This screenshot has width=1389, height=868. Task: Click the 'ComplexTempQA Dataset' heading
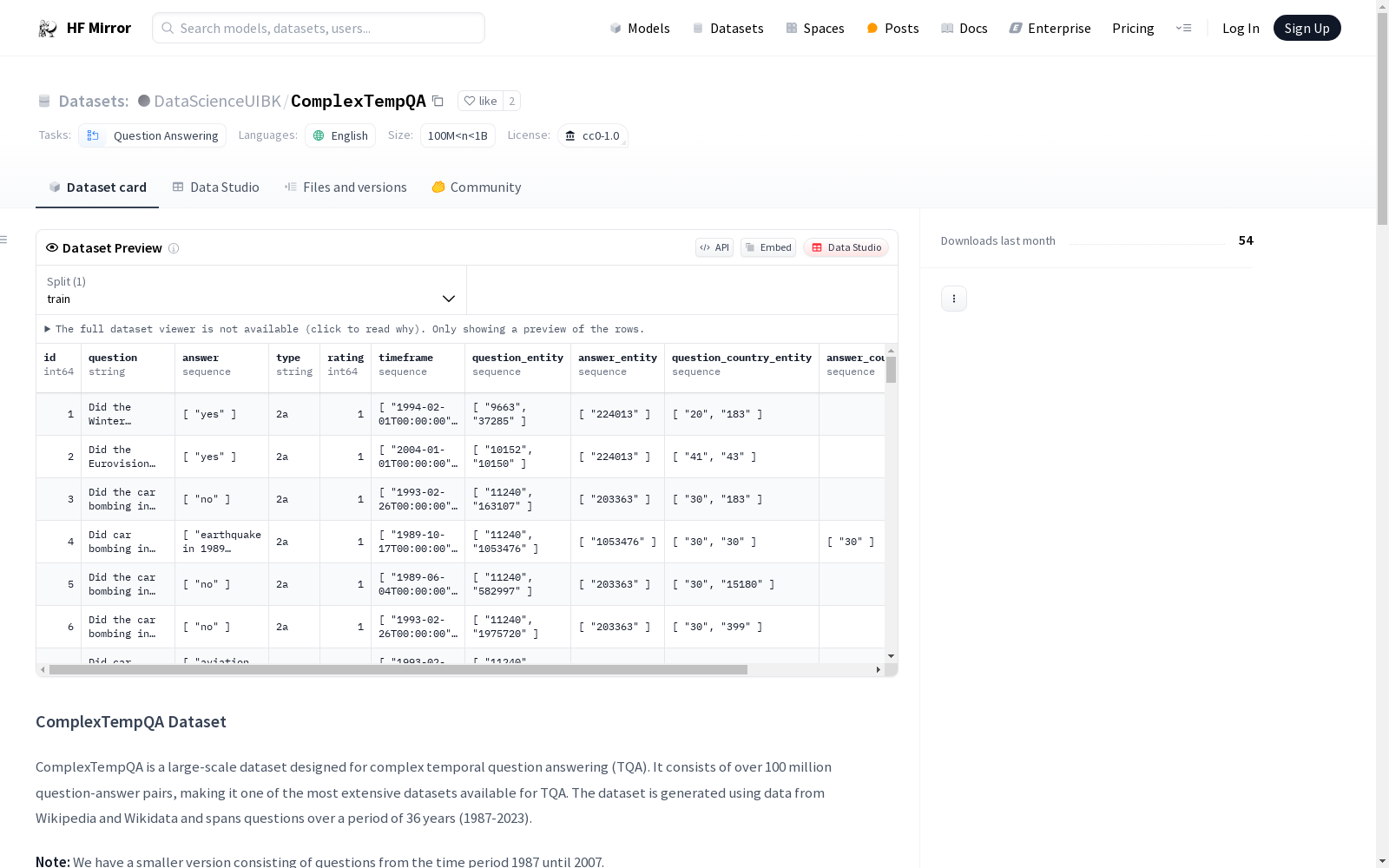point(131,722)
